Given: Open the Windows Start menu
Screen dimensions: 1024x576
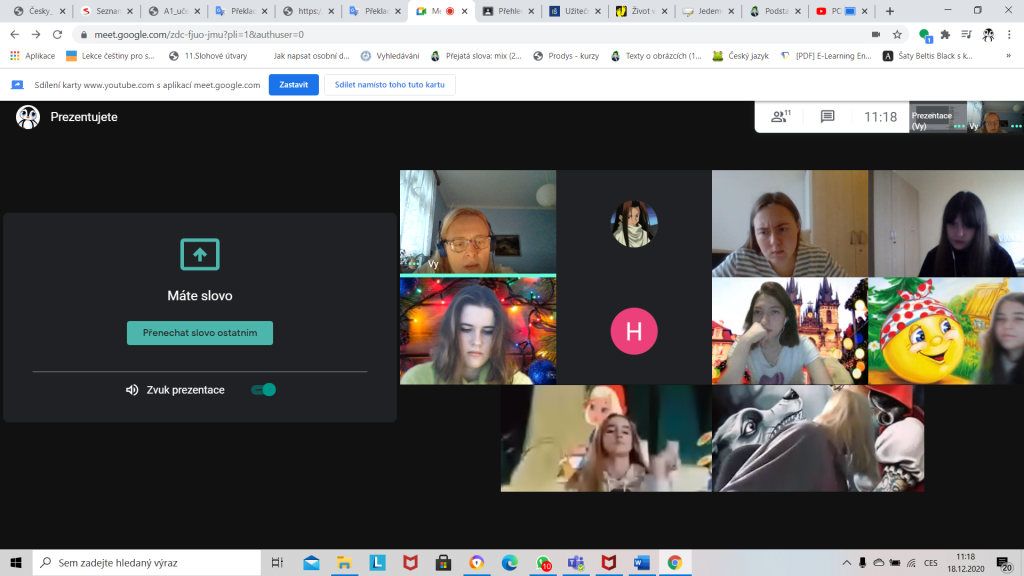Looking at the screenshot, I should (16, 562).
